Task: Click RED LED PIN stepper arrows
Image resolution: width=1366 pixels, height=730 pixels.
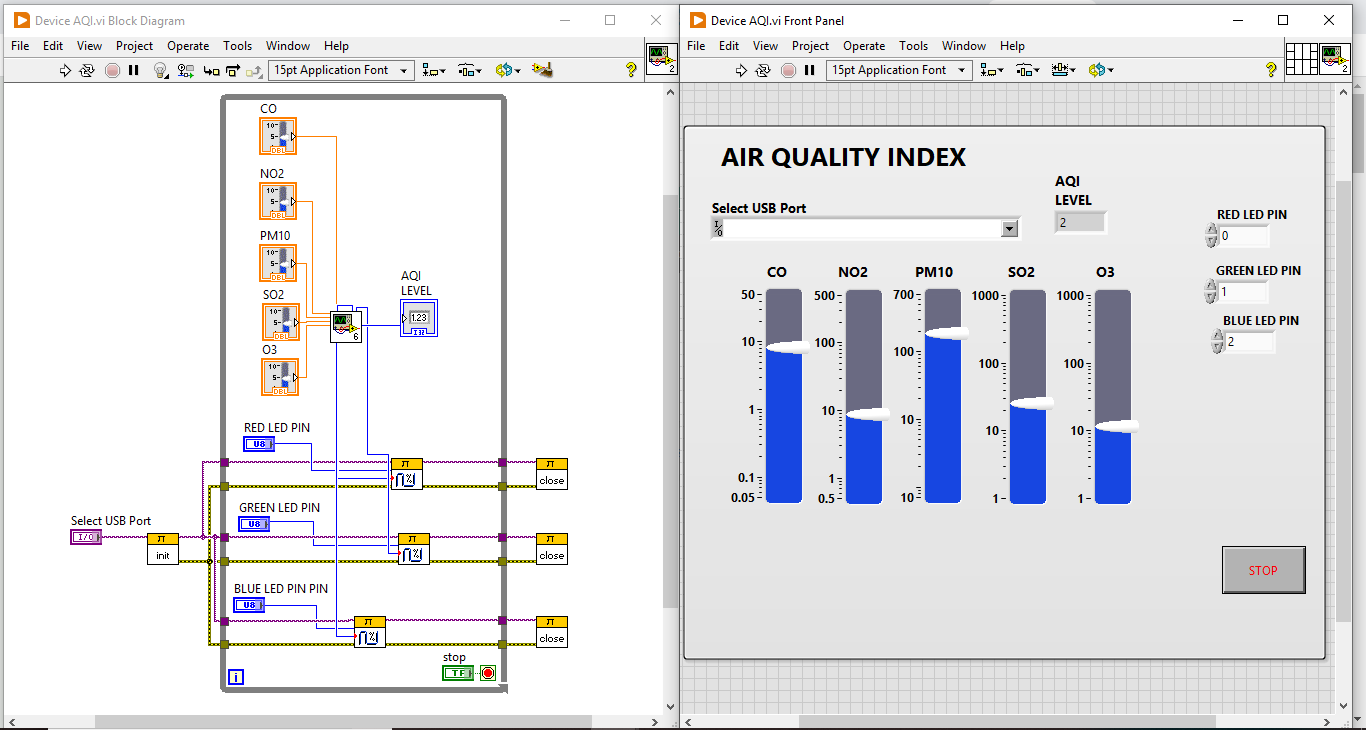Action: pyautogui.click(x=1211, y=236)
